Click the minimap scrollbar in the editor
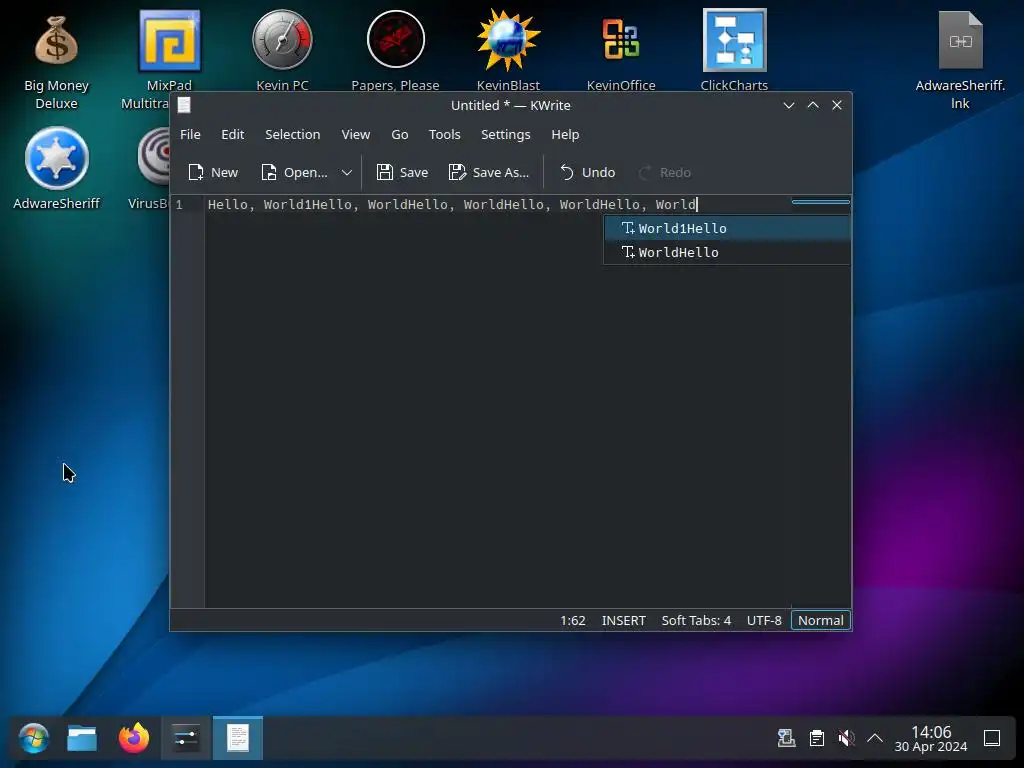1024x768 pixels. (x=820, y=202)
